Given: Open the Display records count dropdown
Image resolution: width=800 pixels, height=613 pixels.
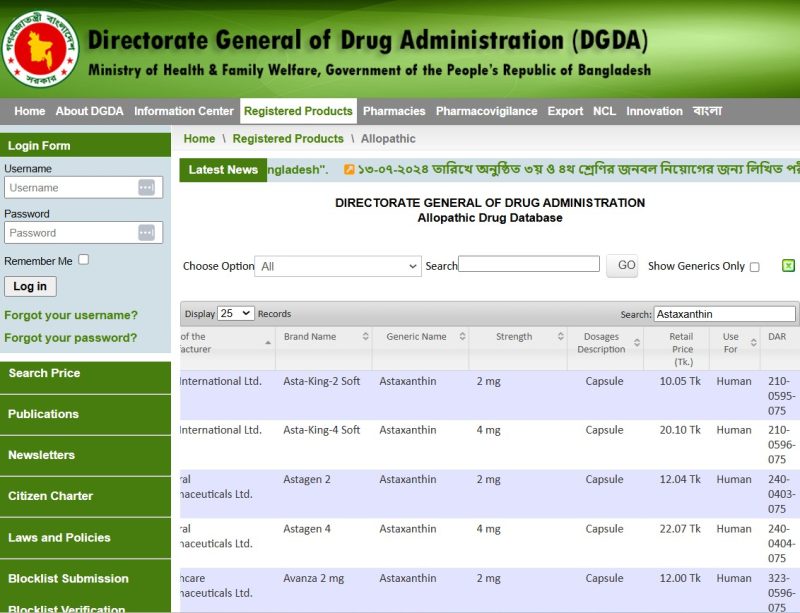Looking at the screenshot, I should pyautogui.click(x=236, y=314).
